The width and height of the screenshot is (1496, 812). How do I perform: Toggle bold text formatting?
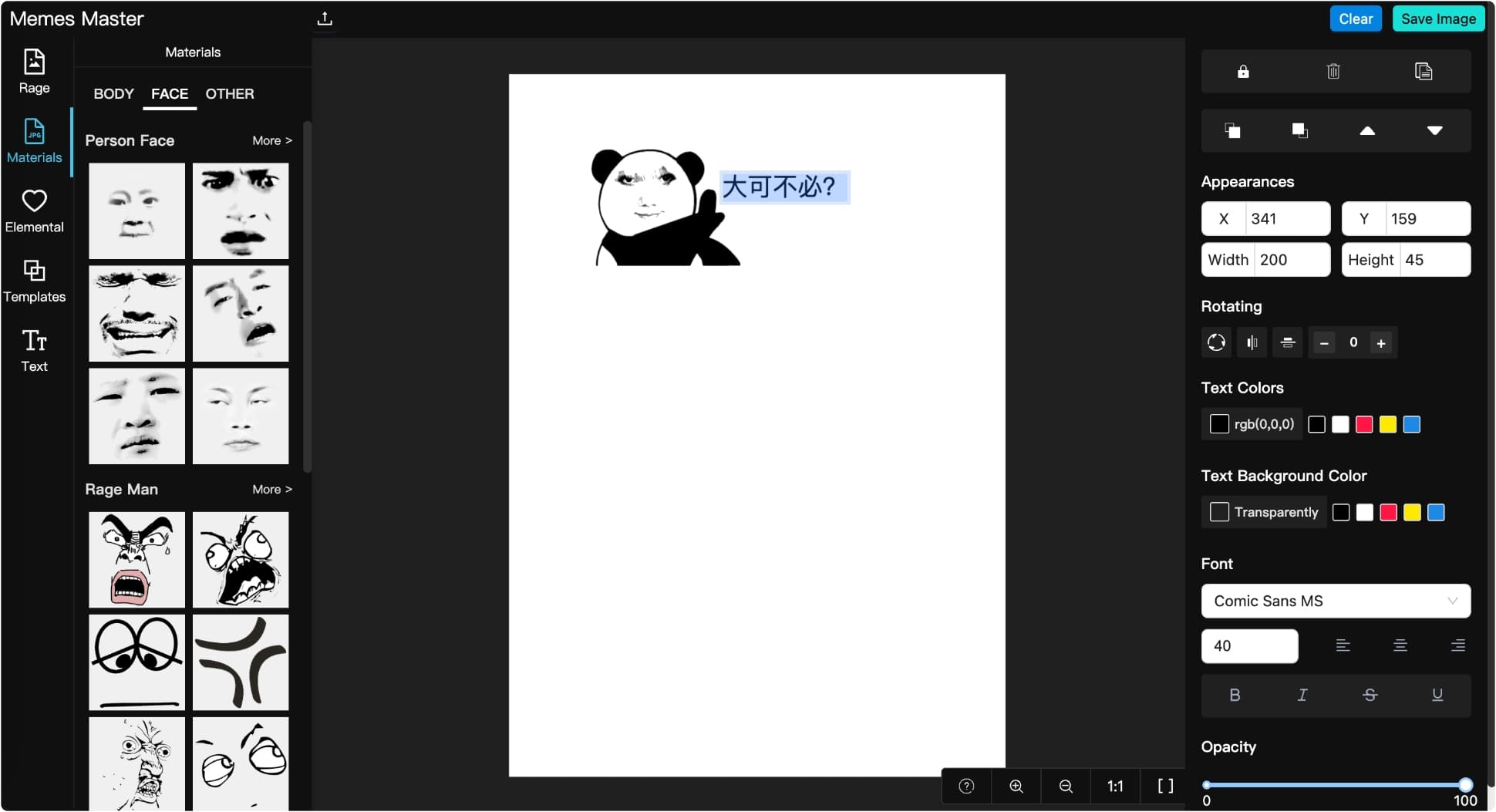1235,695
